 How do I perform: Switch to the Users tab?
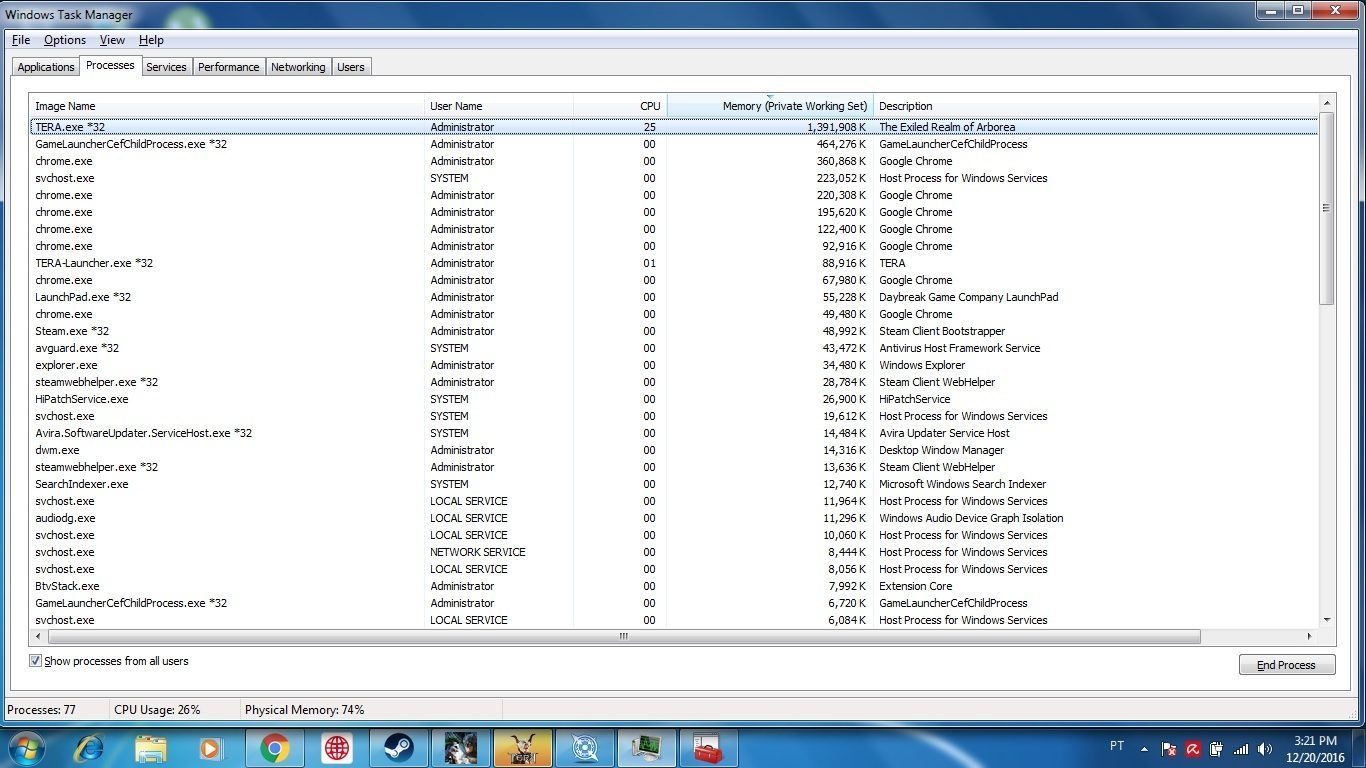[x=351, y=67]
